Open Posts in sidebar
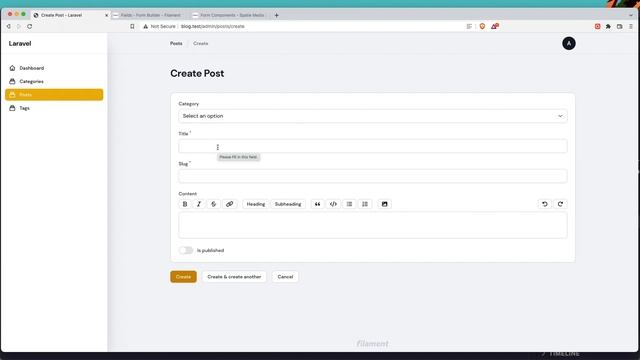 tap(54, 95)
